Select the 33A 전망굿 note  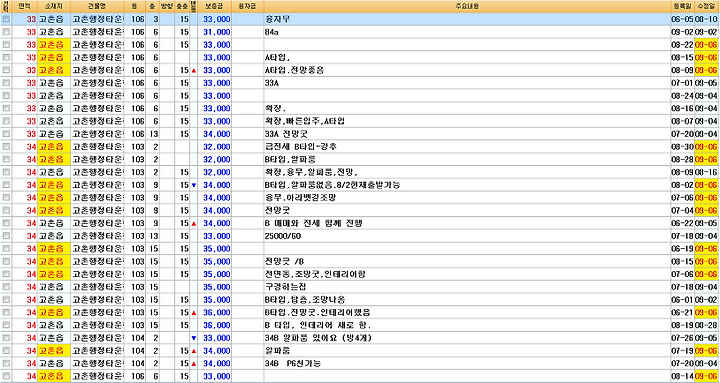287,134
